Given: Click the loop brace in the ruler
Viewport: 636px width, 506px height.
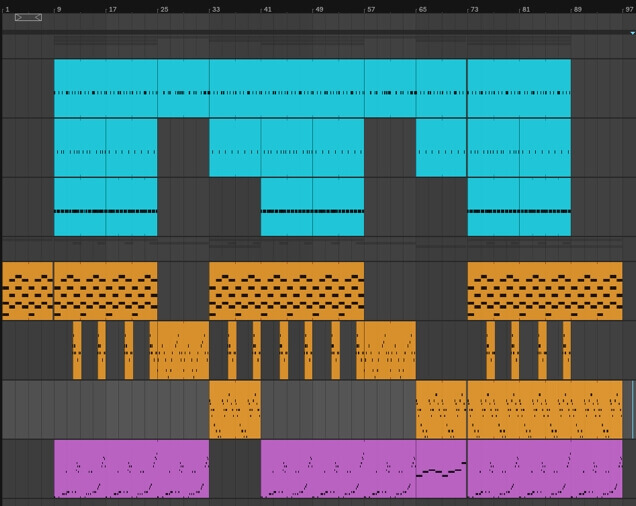Looking at the screenshot, I should (28, 17).
